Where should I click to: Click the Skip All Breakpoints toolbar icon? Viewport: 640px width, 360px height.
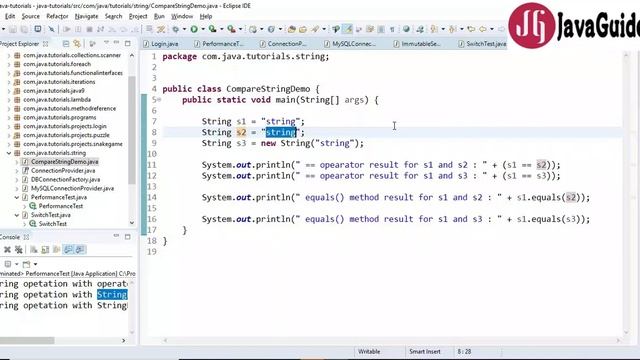click(51, 29)
